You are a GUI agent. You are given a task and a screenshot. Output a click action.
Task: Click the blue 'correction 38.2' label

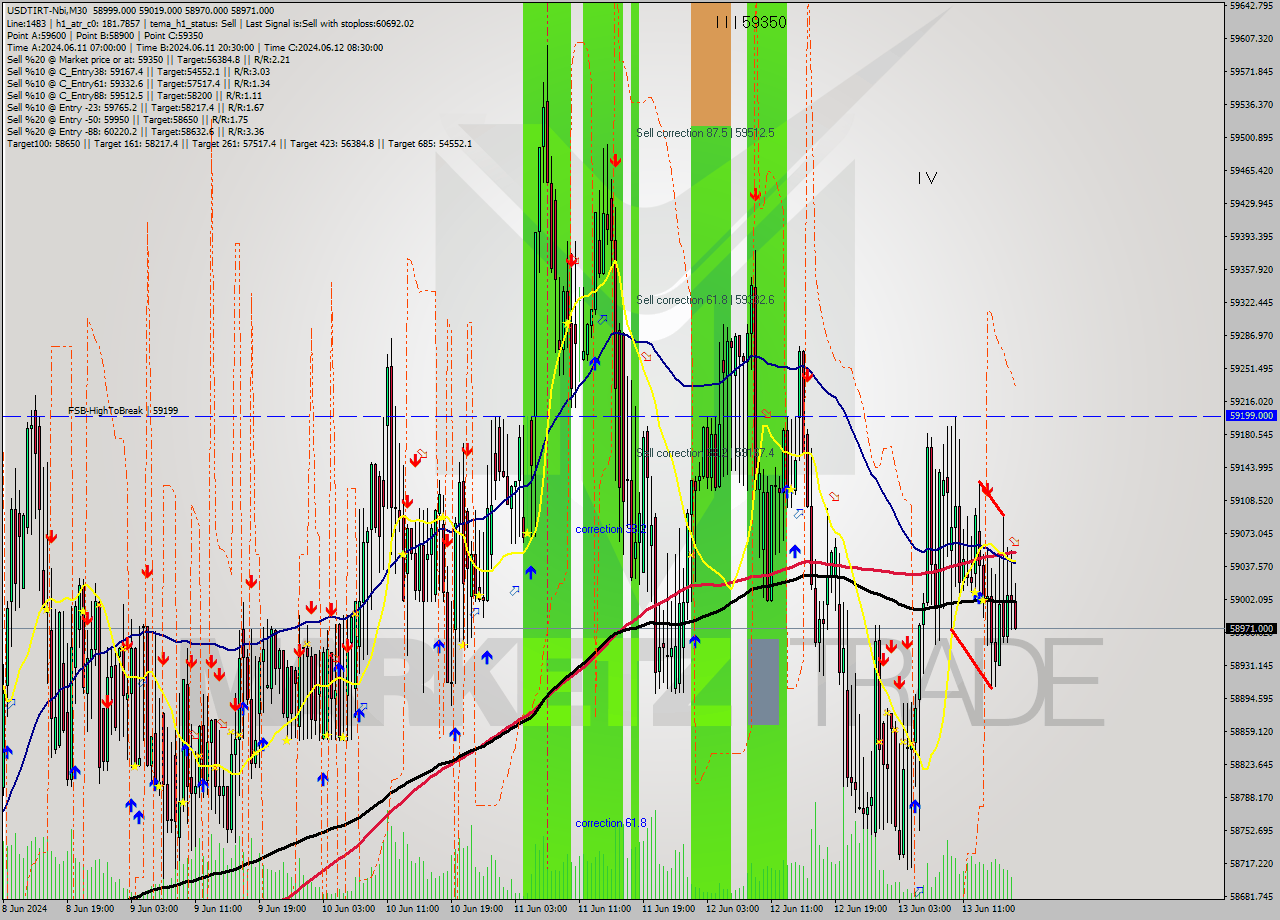pos(610,529)
